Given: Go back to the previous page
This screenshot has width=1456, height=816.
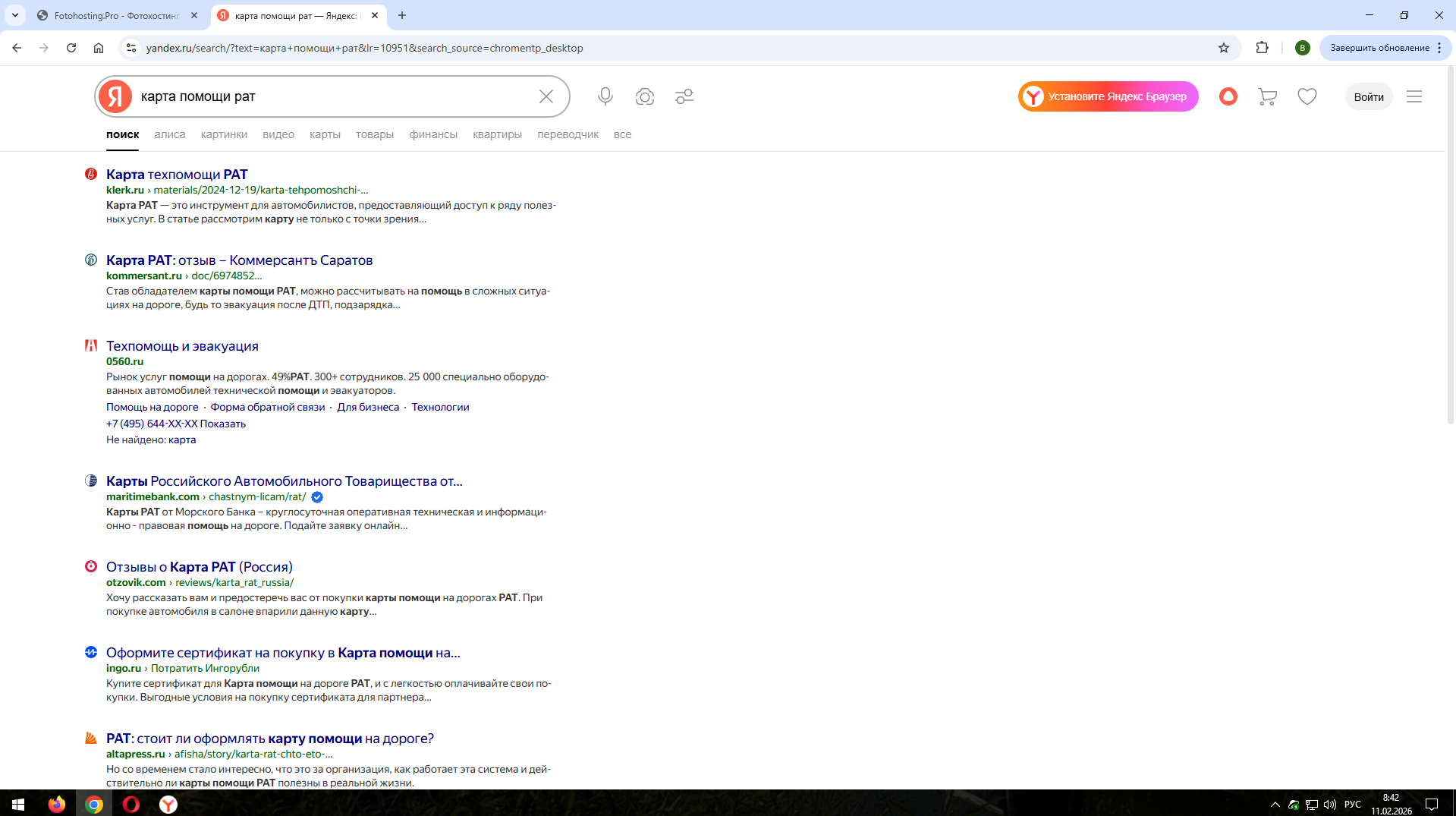Looking at the screenshot, I should (x=17, y=48).
